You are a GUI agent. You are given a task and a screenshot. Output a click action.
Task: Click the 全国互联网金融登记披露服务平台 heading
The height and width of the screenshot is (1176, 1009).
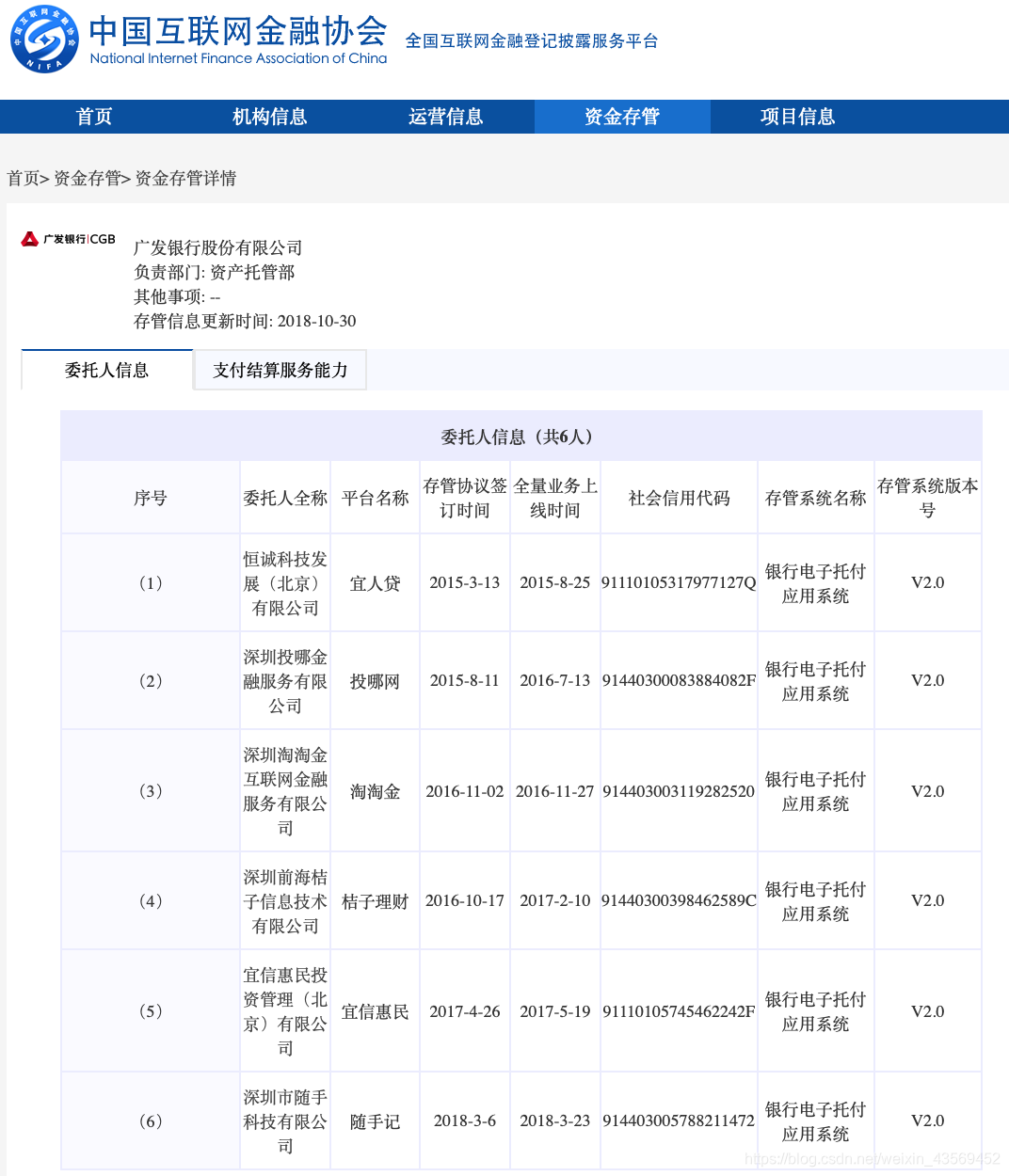click(532, 41)
